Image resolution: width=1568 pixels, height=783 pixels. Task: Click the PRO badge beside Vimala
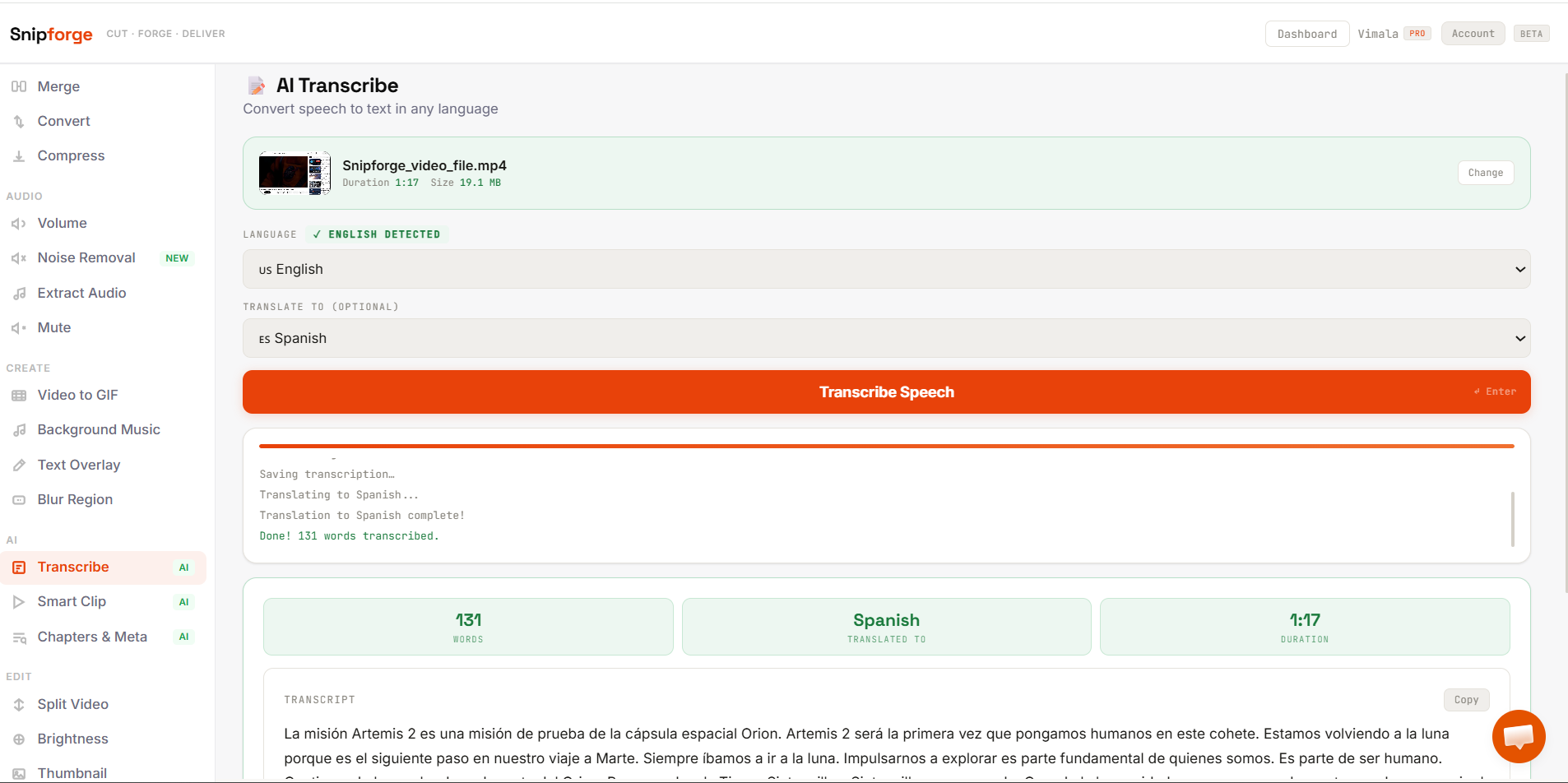pos(1417,34)
